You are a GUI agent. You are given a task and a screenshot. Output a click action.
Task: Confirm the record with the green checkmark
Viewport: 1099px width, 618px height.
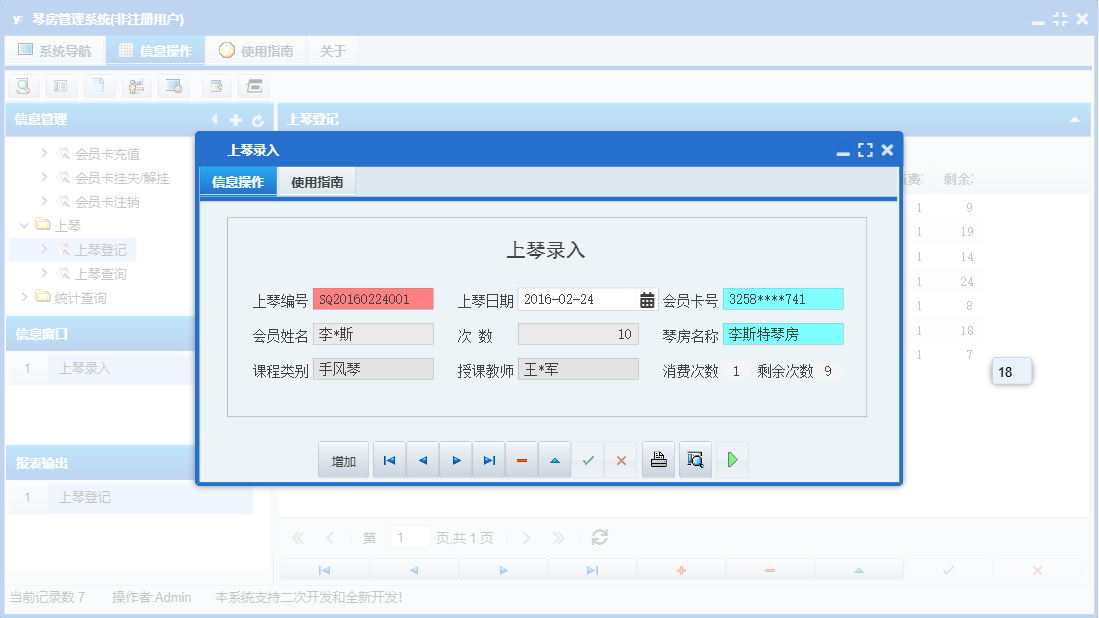(588, 459)
